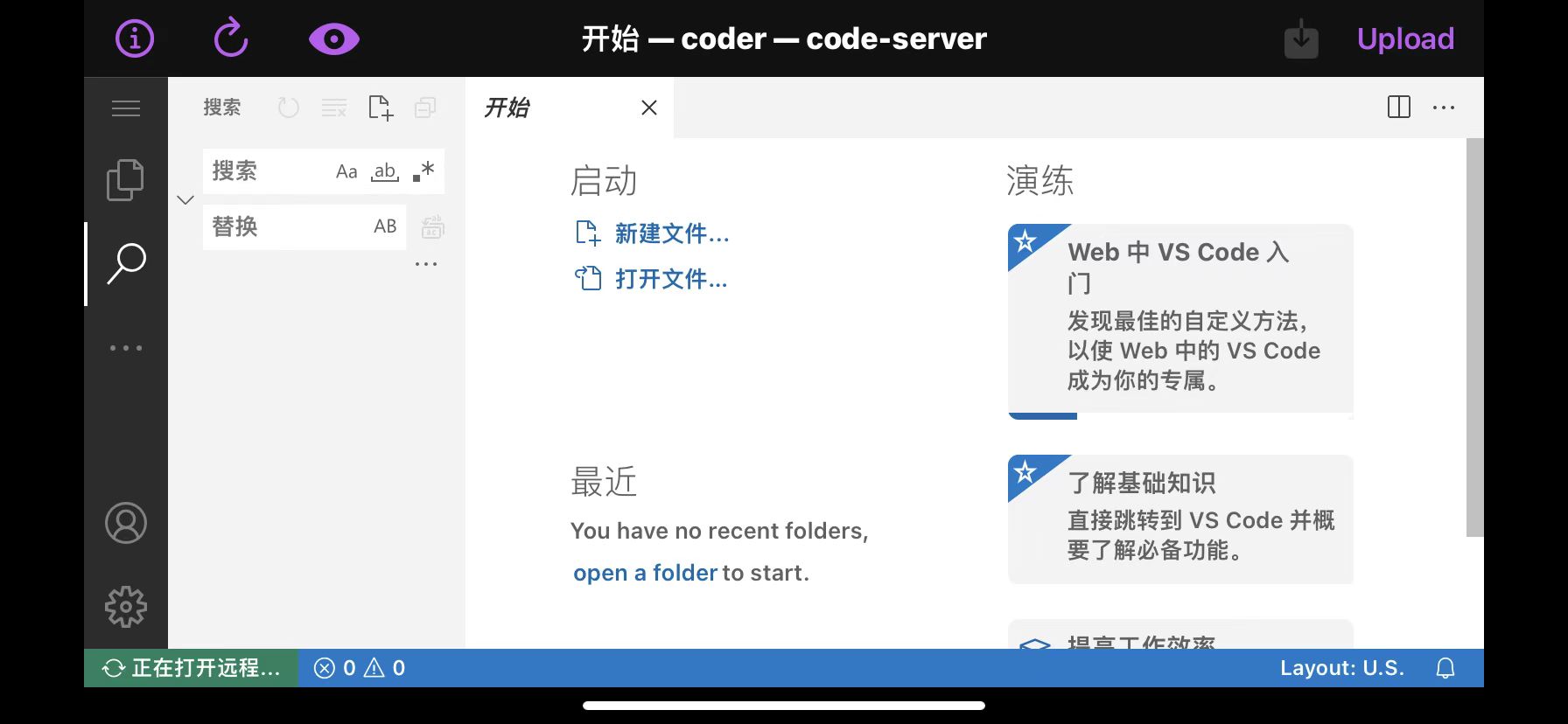Collapse the replace row with the chevron
The image size is (1568, 724).
(185, 199)
